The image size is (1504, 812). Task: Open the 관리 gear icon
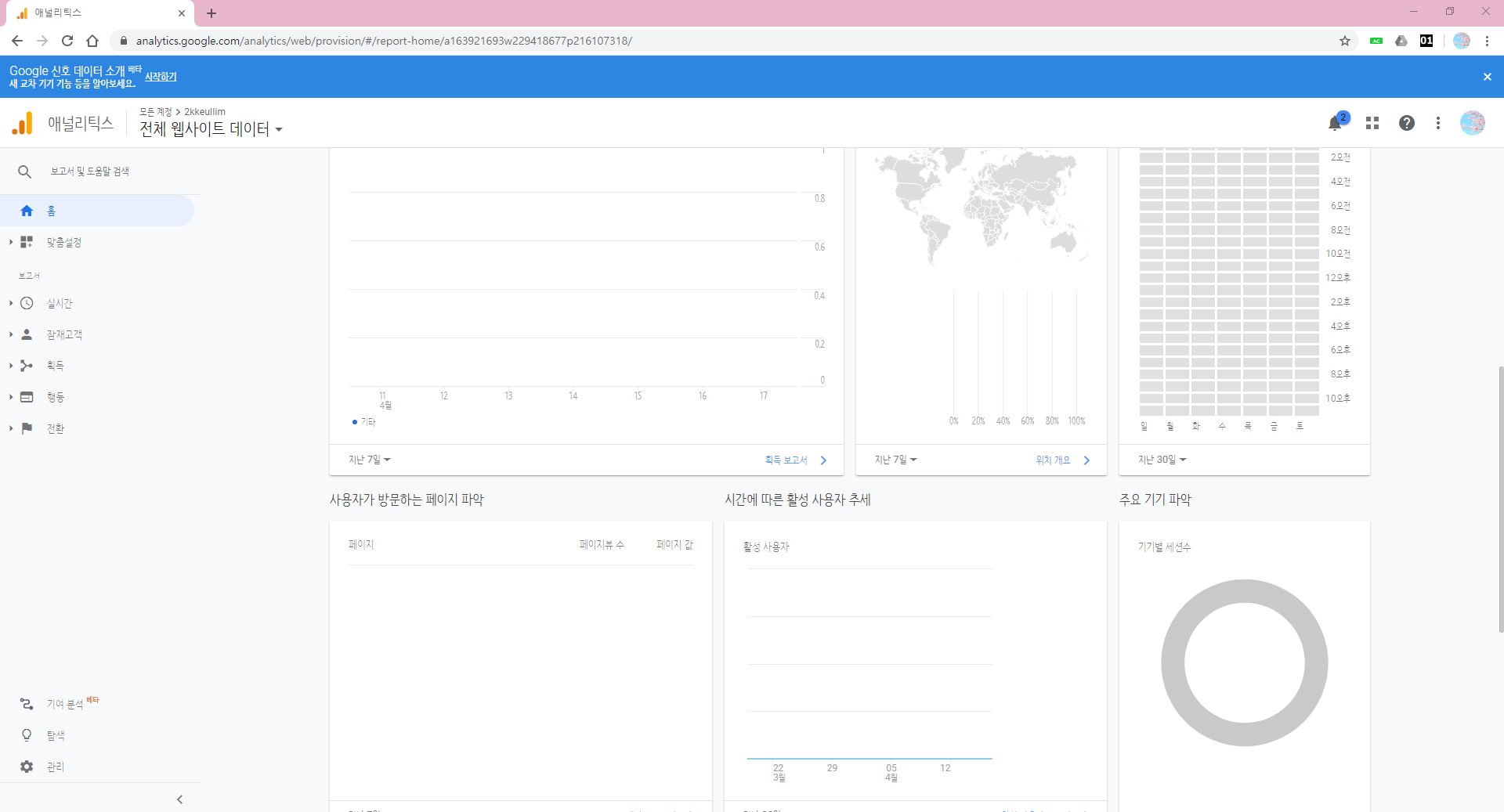pyautogui.click(x=27, y=767)
